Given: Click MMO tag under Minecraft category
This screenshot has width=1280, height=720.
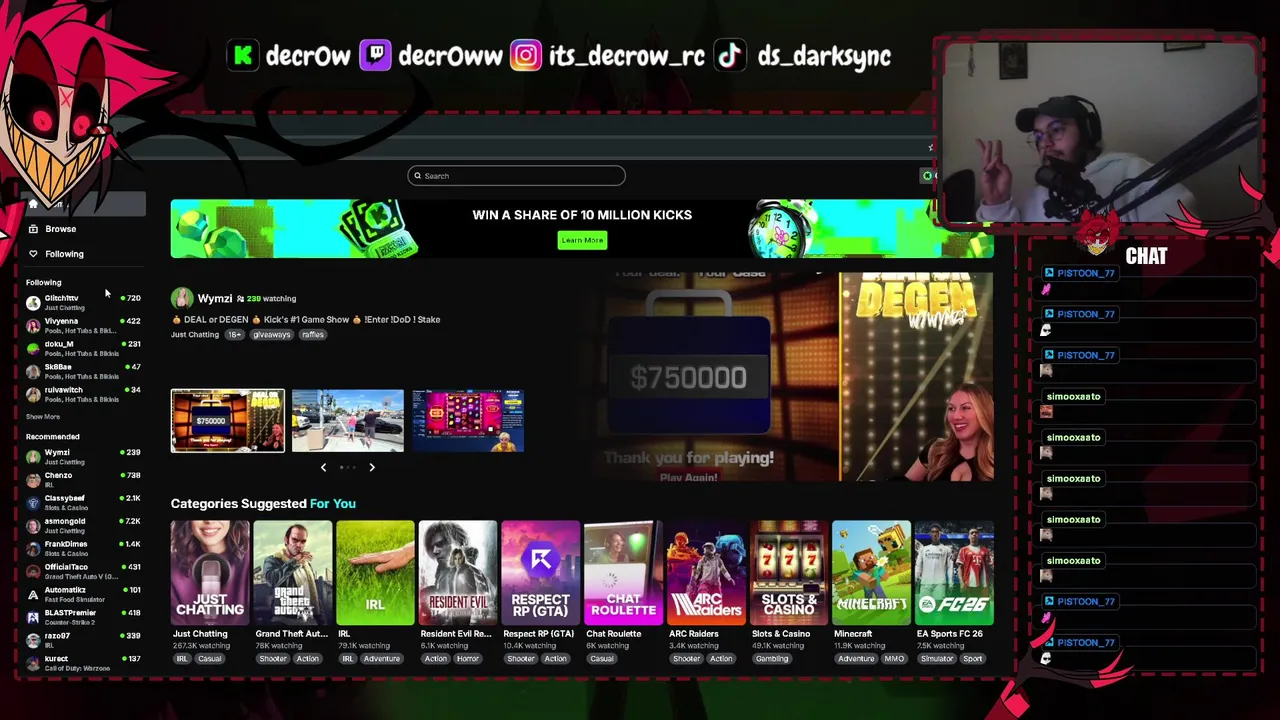Looking at the screenshot, I should click(894, 659).
